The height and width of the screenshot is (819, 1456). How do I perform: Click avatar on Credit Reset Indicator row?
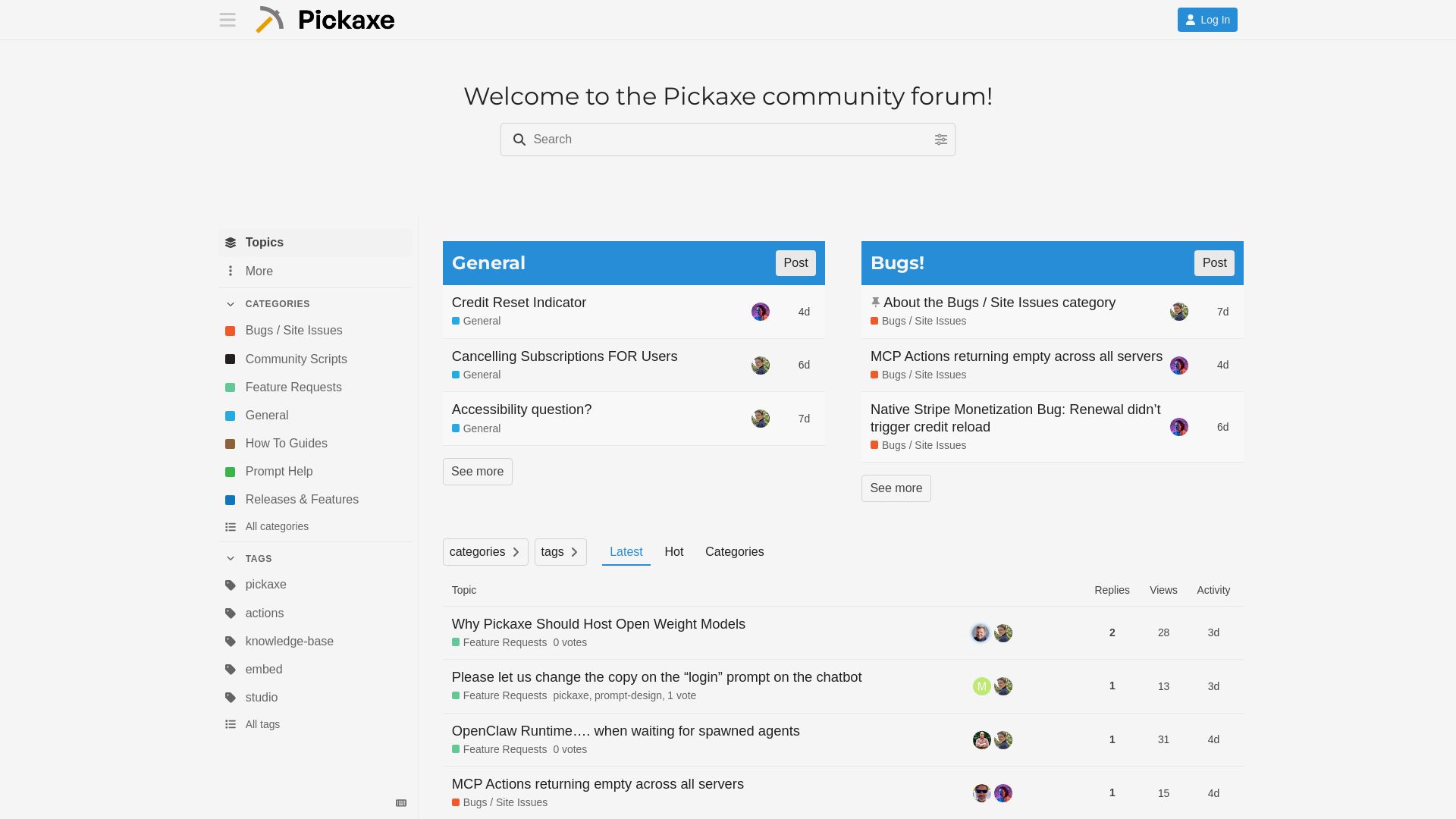761,312
